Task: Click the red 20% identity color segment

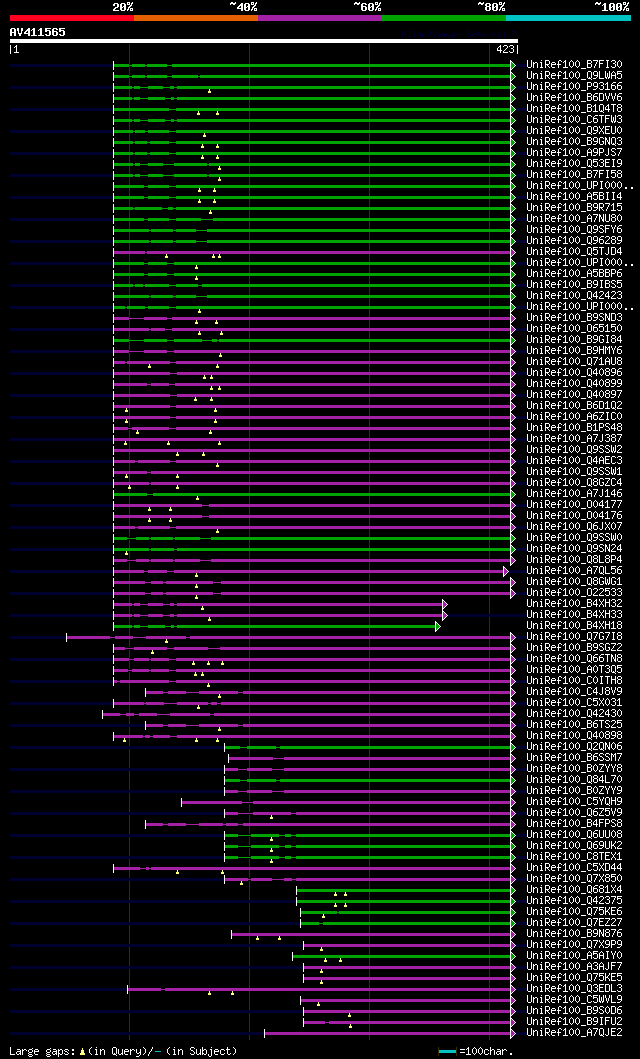Action: [72, 18]
